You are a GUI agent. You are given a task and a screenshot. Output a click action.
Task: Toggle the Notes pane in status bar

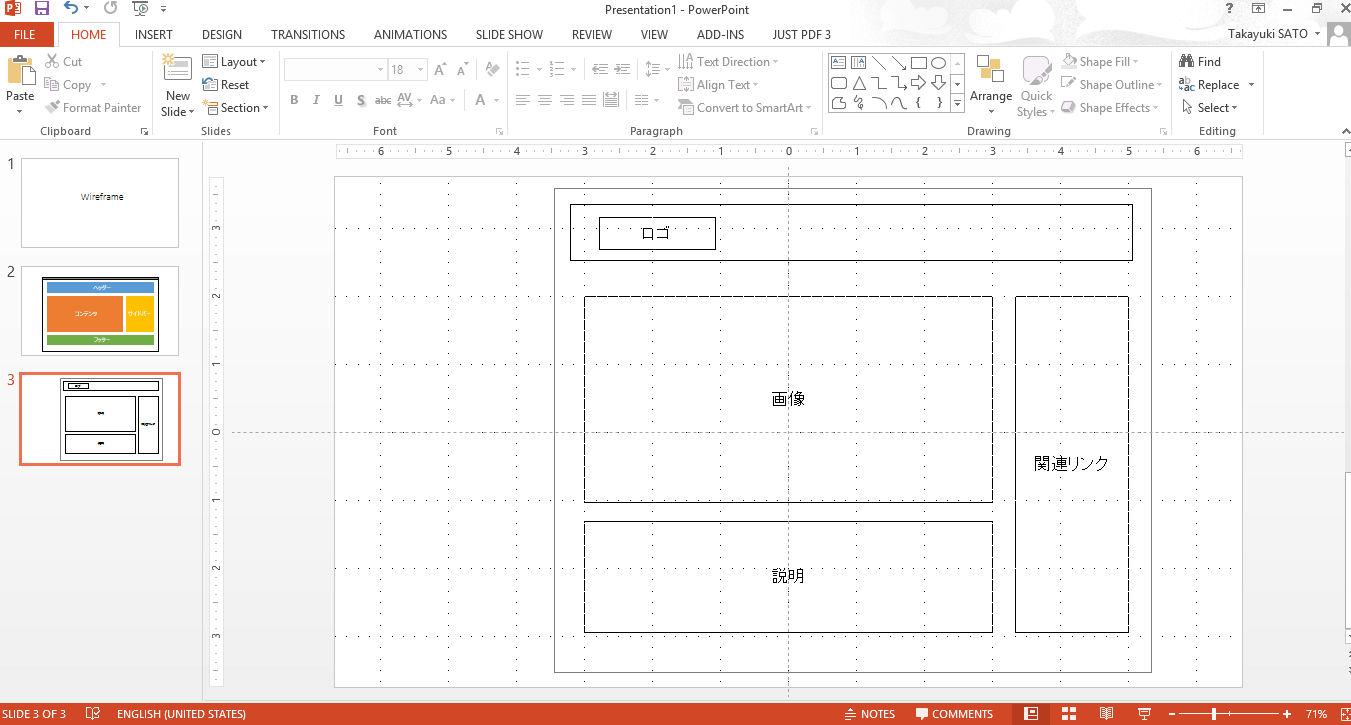[x=869, y=714]
